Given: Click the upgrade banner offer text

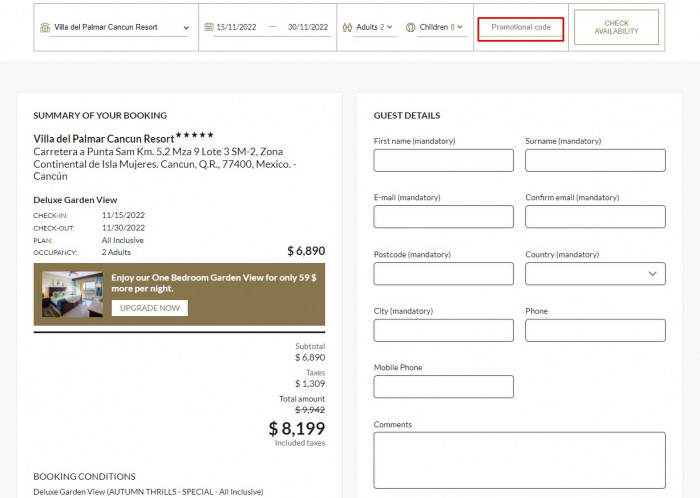Looking at the screenshot, I should [x=214, y=283].
